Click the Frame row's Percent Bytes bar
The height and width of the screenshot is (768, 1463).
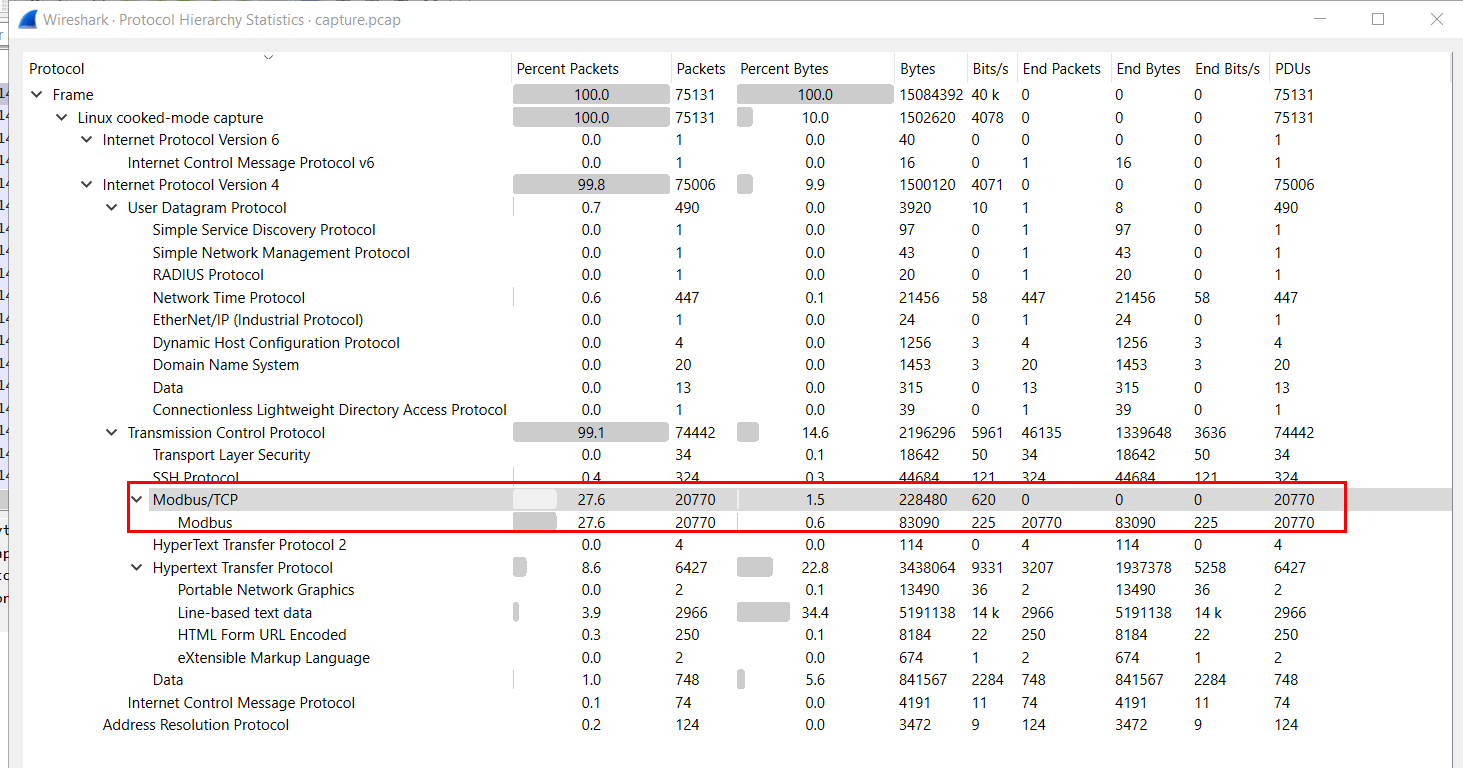815,95
